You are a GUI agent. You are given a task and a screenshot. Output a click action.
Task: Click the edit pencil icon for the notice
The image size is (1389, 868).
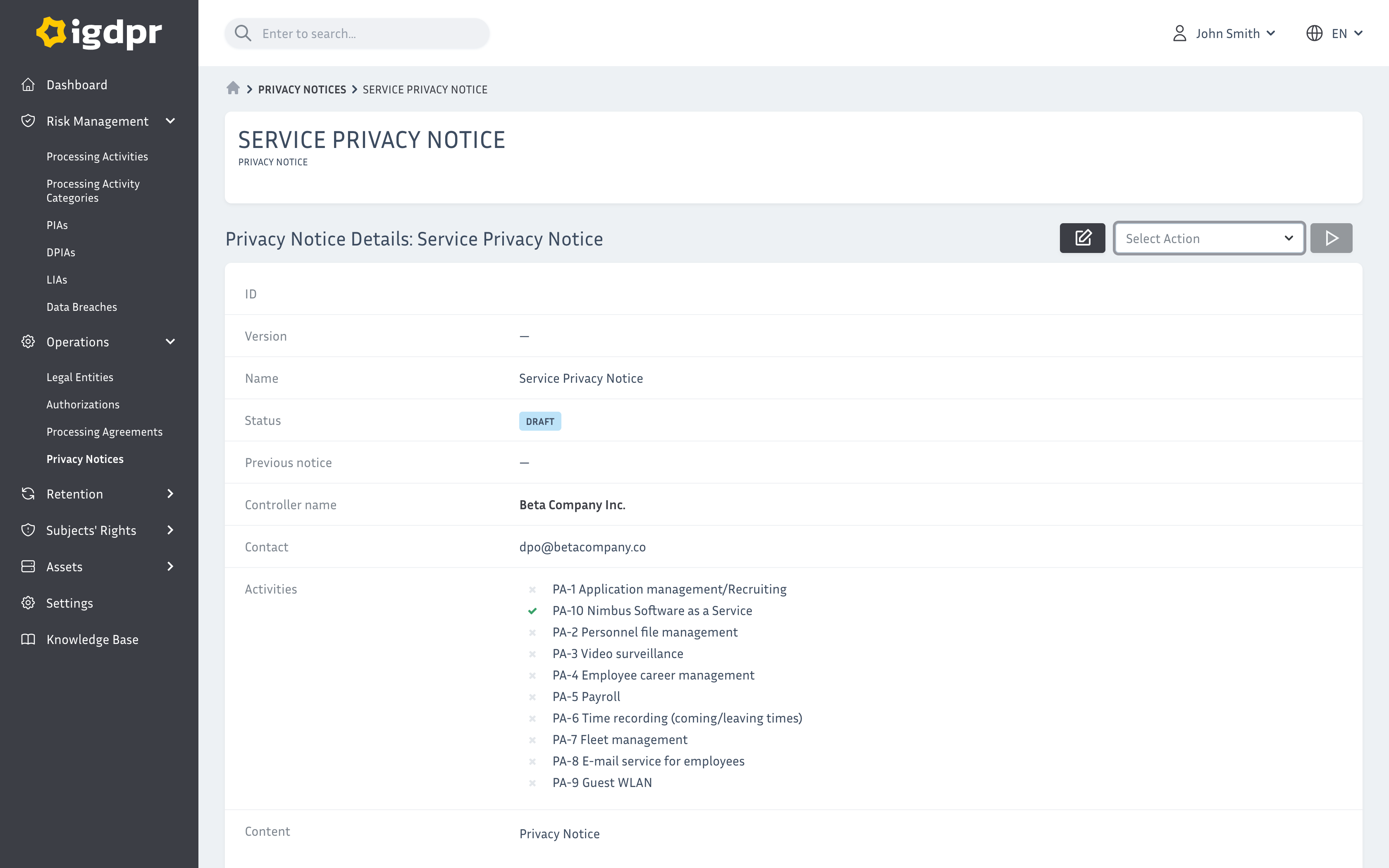(x=1082, y=237)
